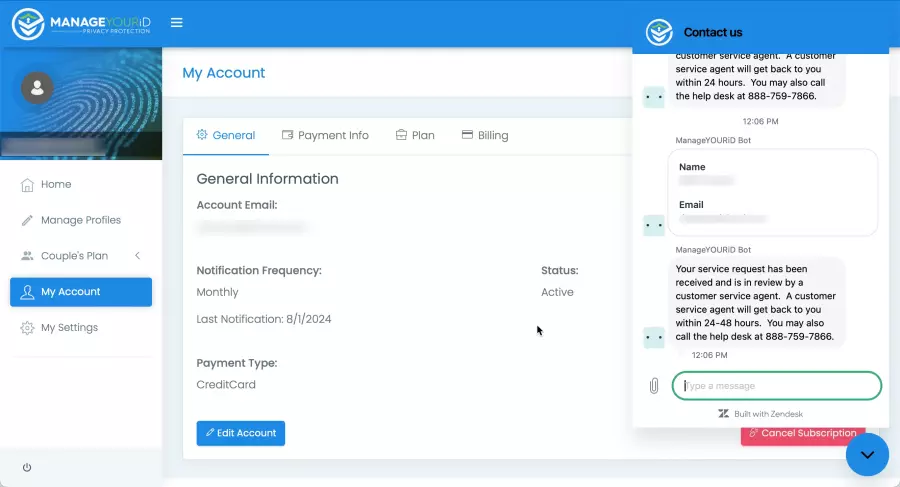Image resolution: width=900 pixels, height=487 pixels.
Task: Click the power logout icon
Action: 27,467
